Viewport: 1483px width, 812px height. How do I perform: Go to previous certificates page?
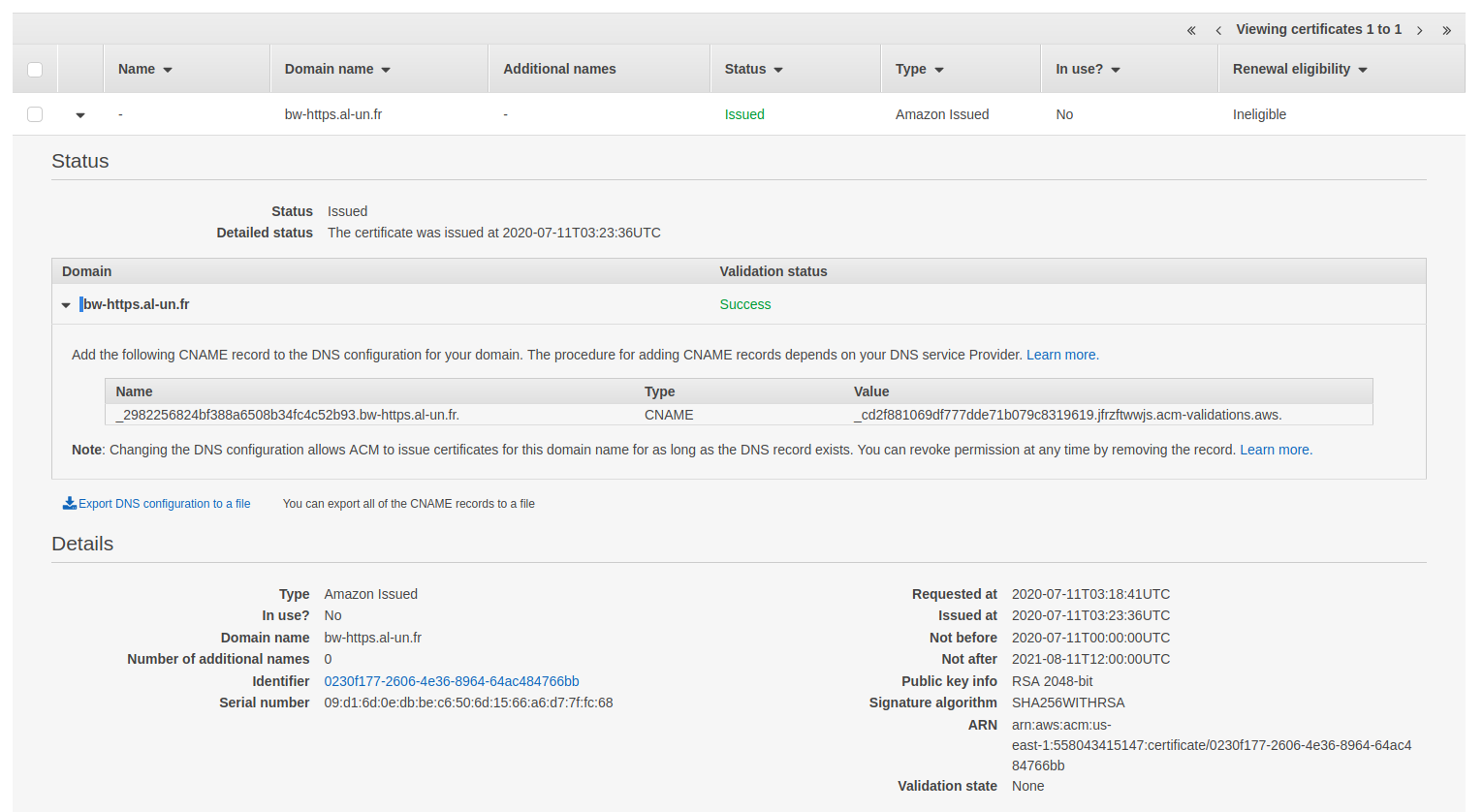[x=1218, y=31]
